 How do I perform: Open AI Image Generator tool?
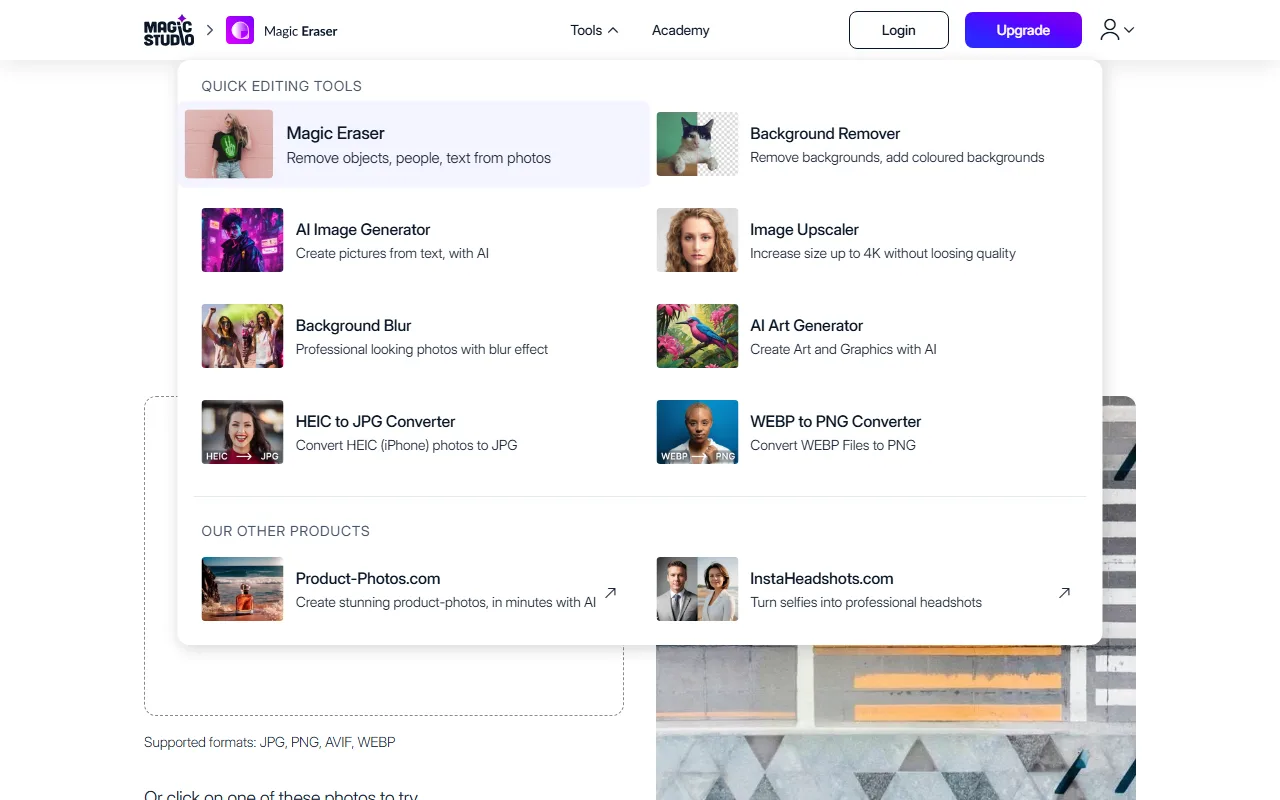(414, 240)
